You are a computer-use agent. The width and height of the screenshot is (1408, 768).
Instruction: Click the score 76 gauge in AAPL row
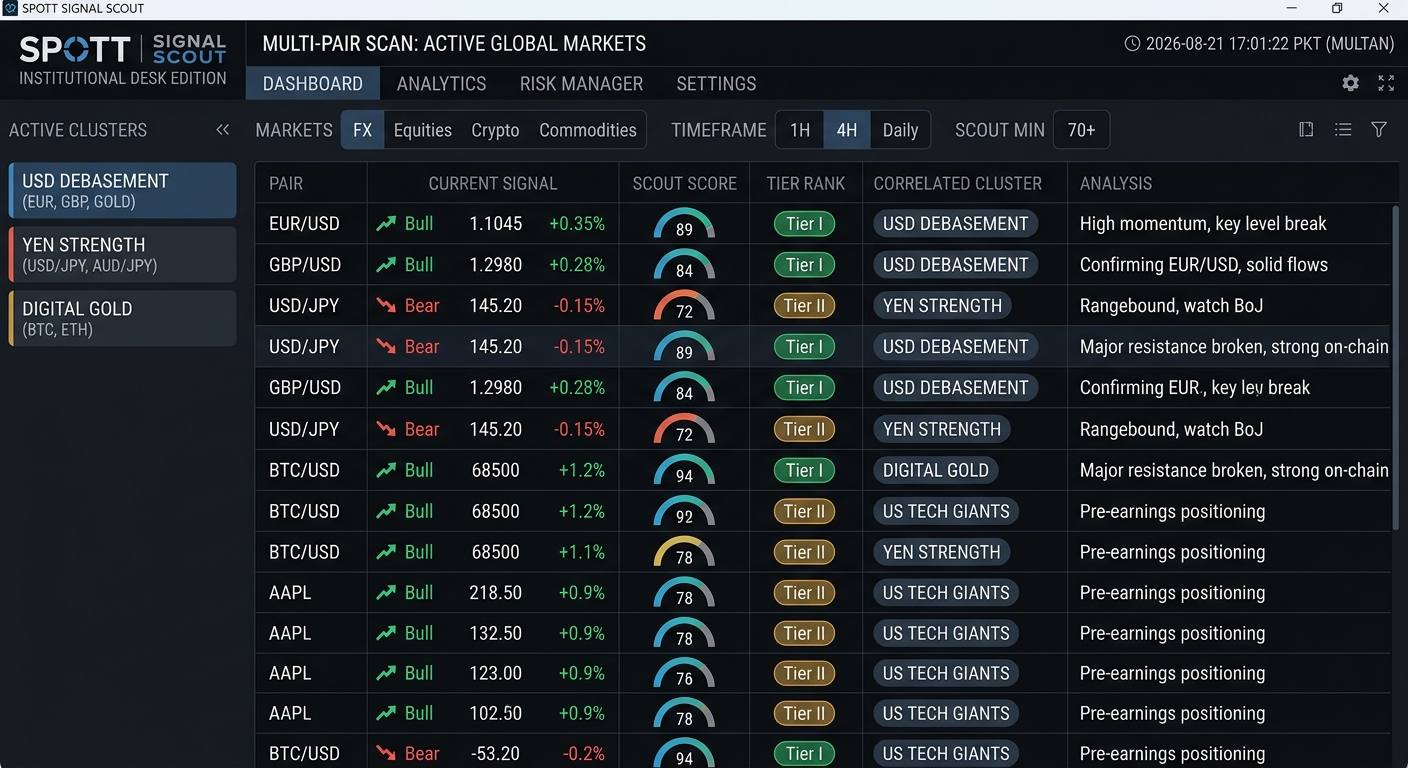[x=684, y=674]
